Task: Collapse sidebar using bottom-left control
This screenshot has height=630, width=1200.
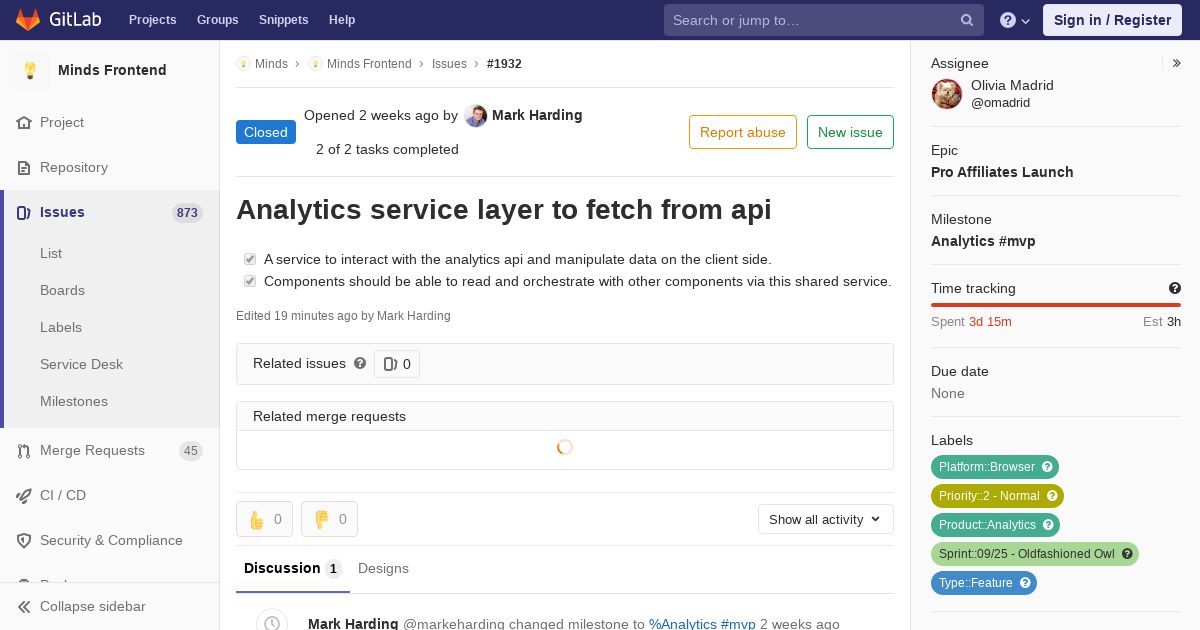Action: (82, 606)
